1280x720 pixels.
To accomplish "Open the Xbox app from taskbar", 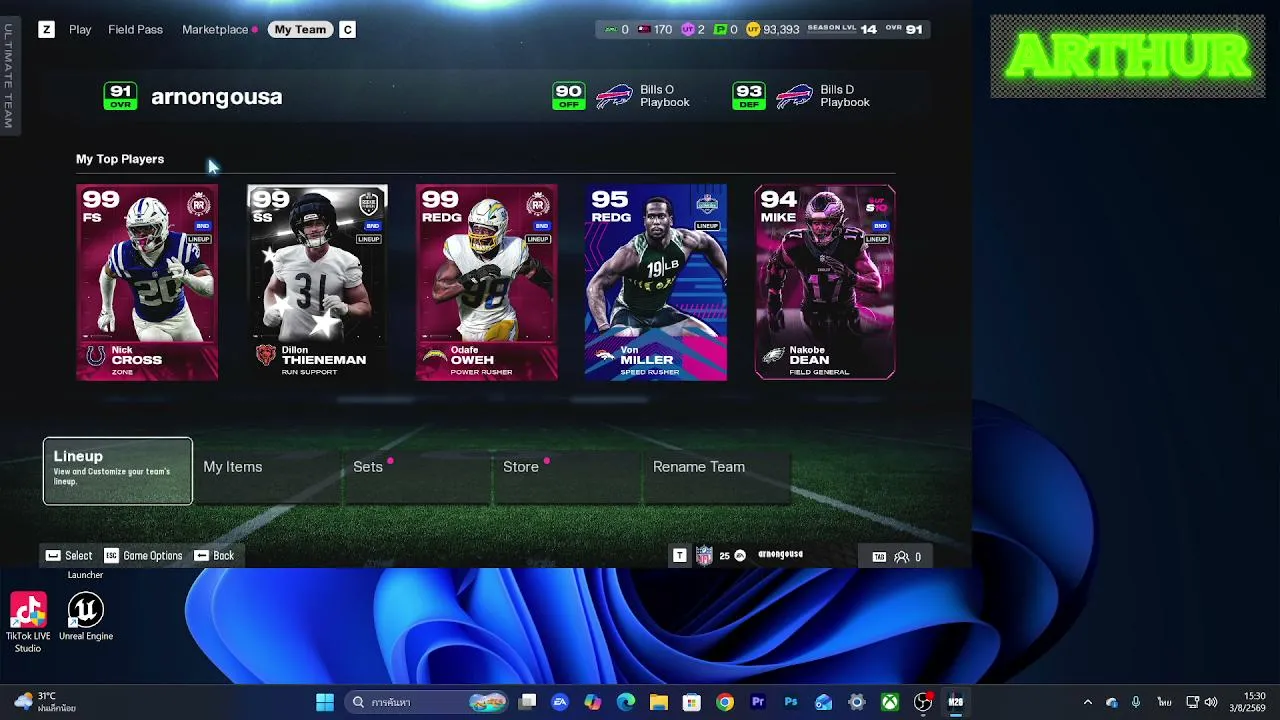I will pyautogui.click(x=889, y=702).
